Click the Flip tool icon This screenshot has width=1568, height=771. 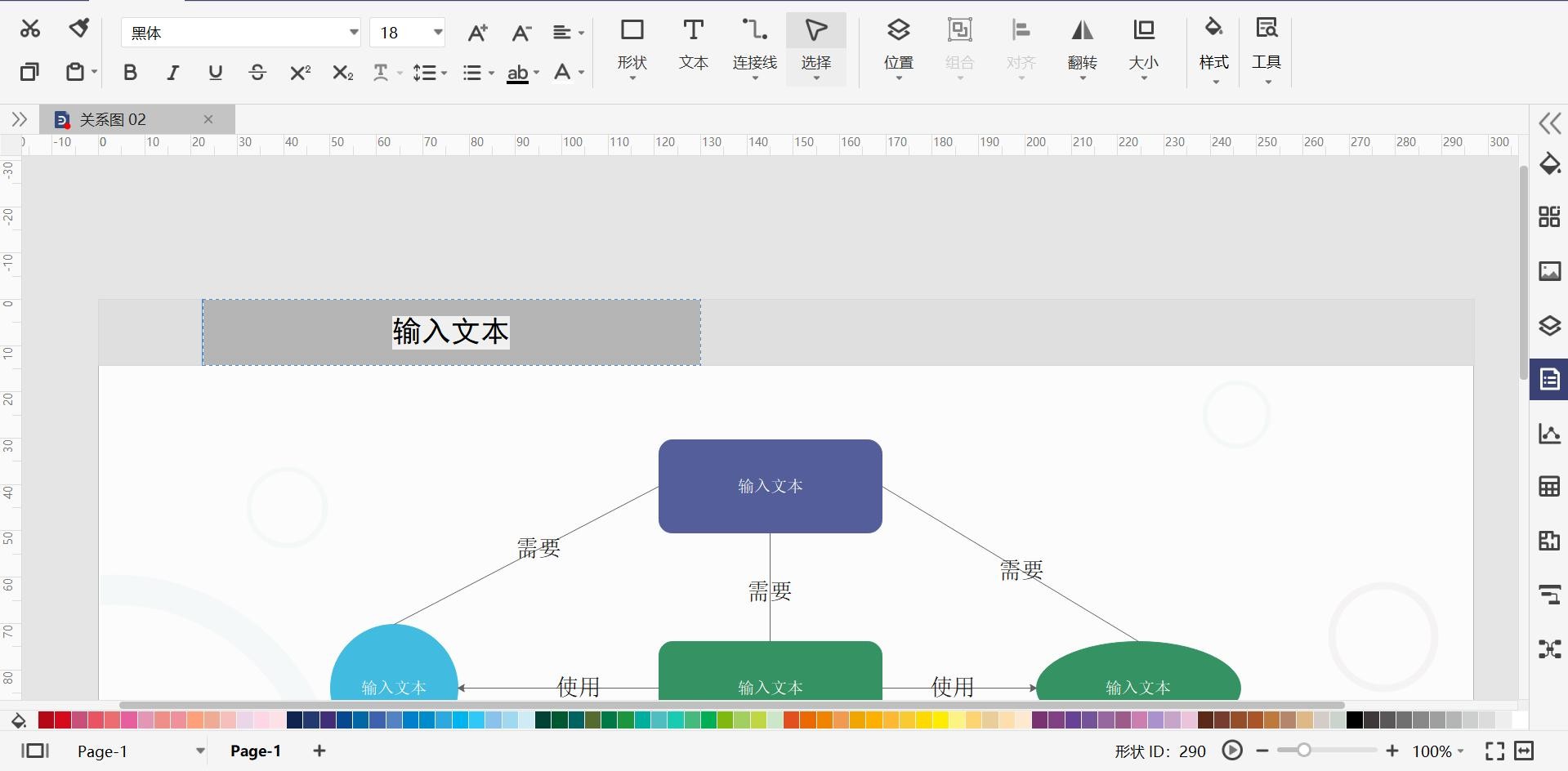pyautogui.click(x=1082, y=45)
